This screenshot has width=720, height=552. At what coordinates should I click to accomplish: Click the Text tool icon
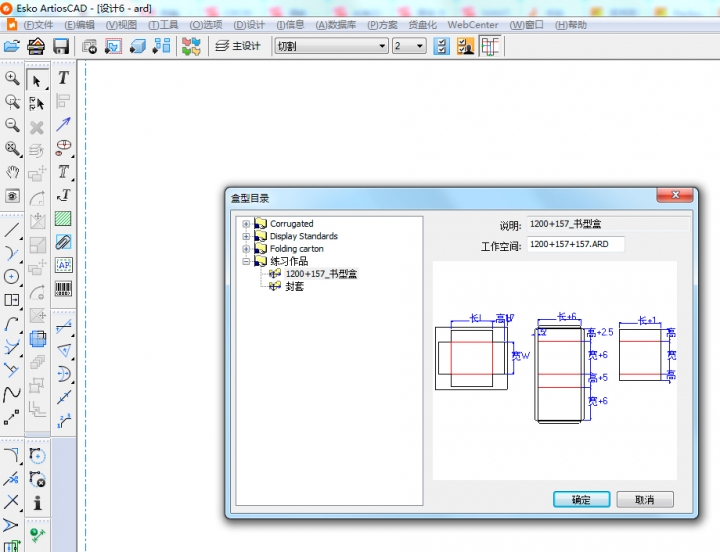click(63, 78)
